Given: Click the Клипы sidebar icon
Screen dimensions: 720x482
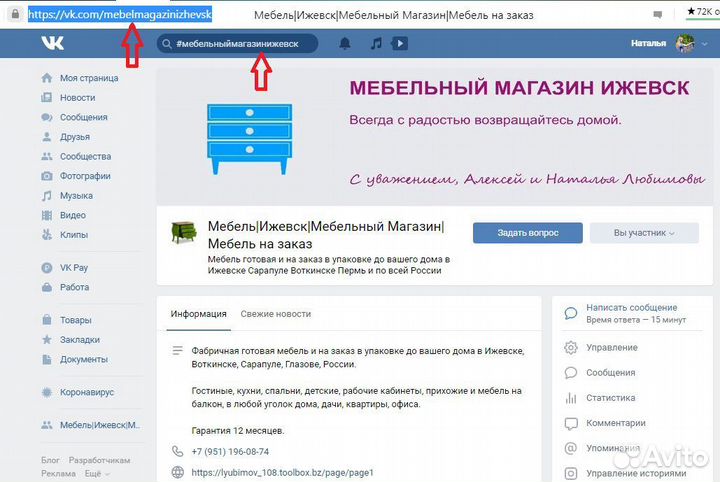Looking at the screenshot, I should click(47, 235).
